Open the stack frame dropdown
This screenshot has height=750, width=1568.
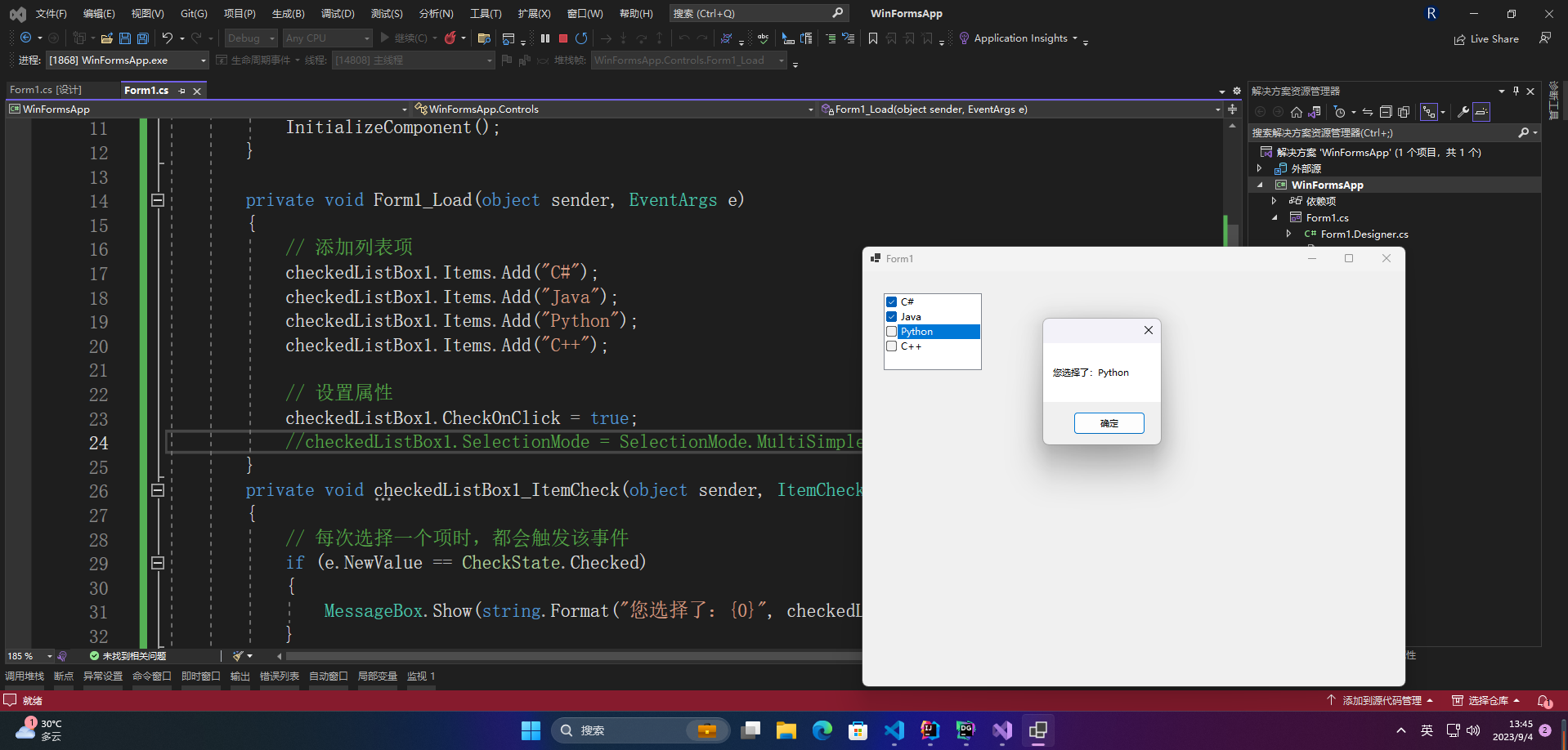pos(688,60)
